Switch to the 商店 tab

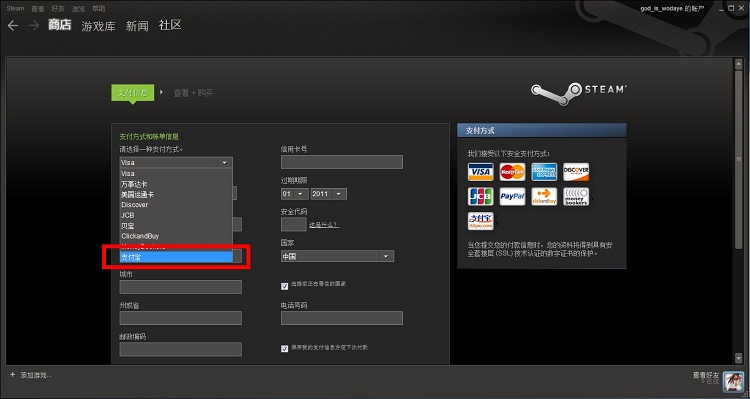click(x=60, y=25)
